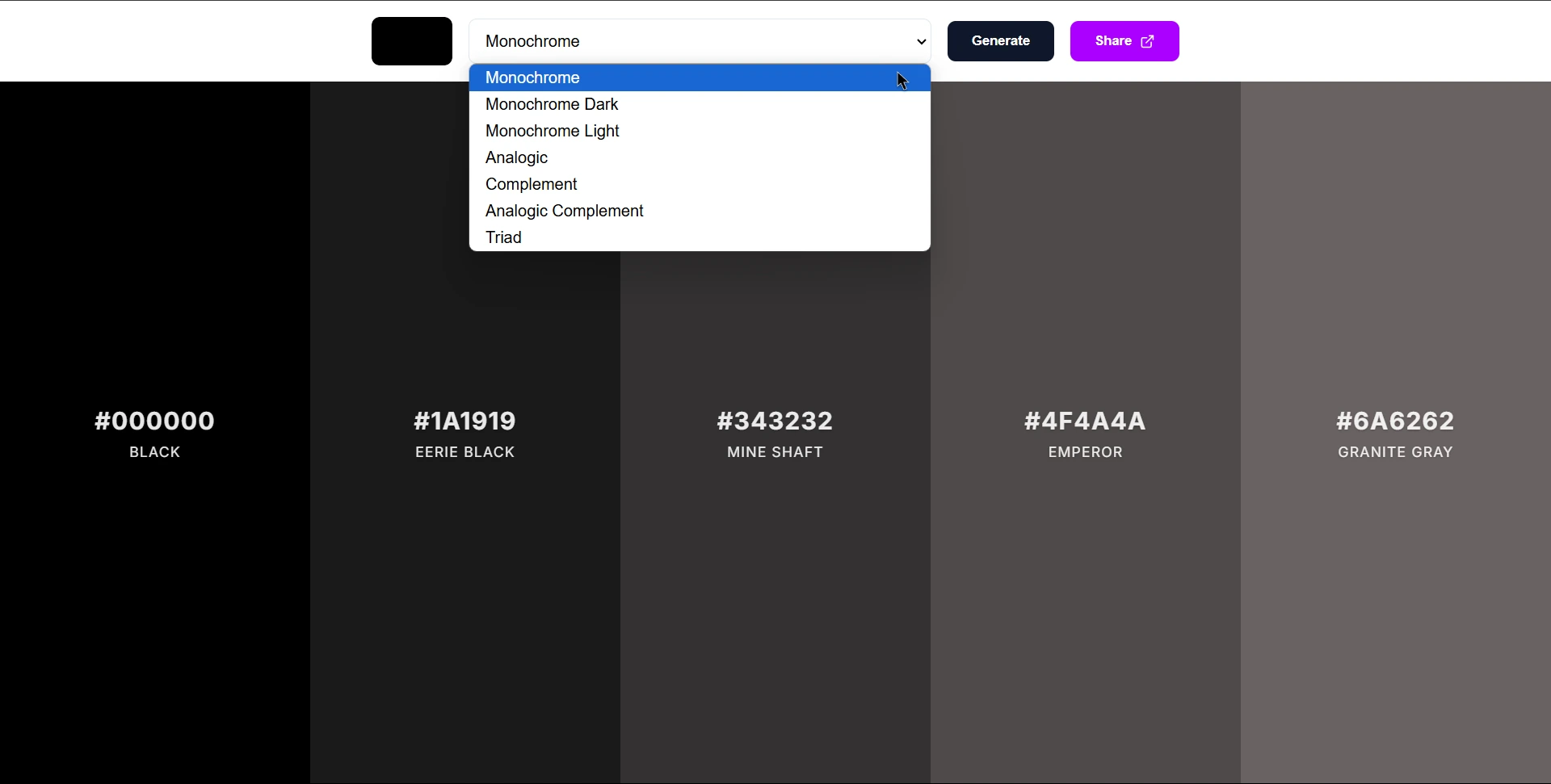1551x784 pixels.
Task: Choose the Analogic scheme
Action: [x=516, y=157]
